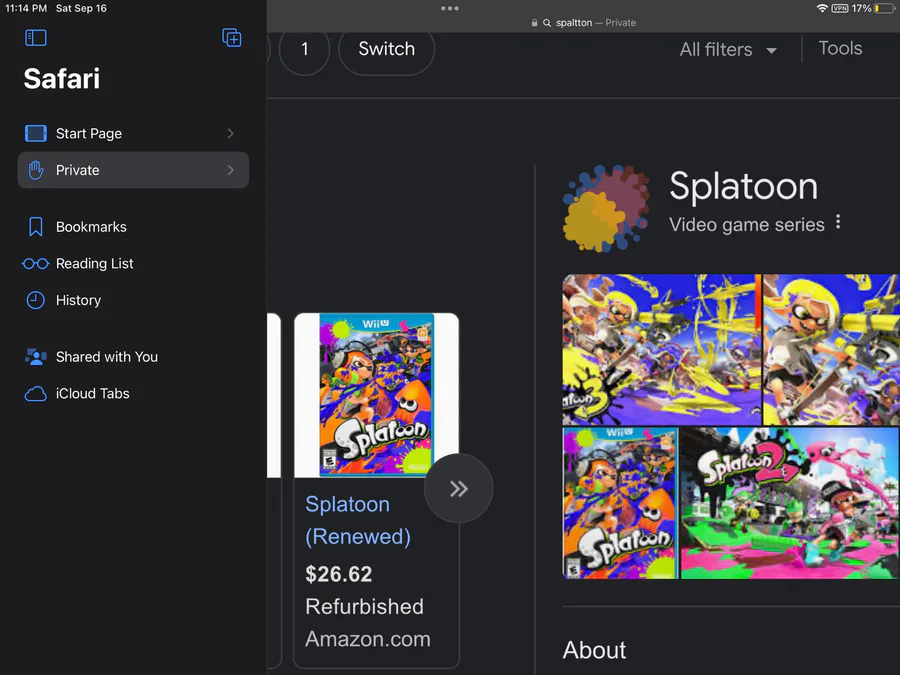Tap the three-dot multitasking menu at top

450,8
